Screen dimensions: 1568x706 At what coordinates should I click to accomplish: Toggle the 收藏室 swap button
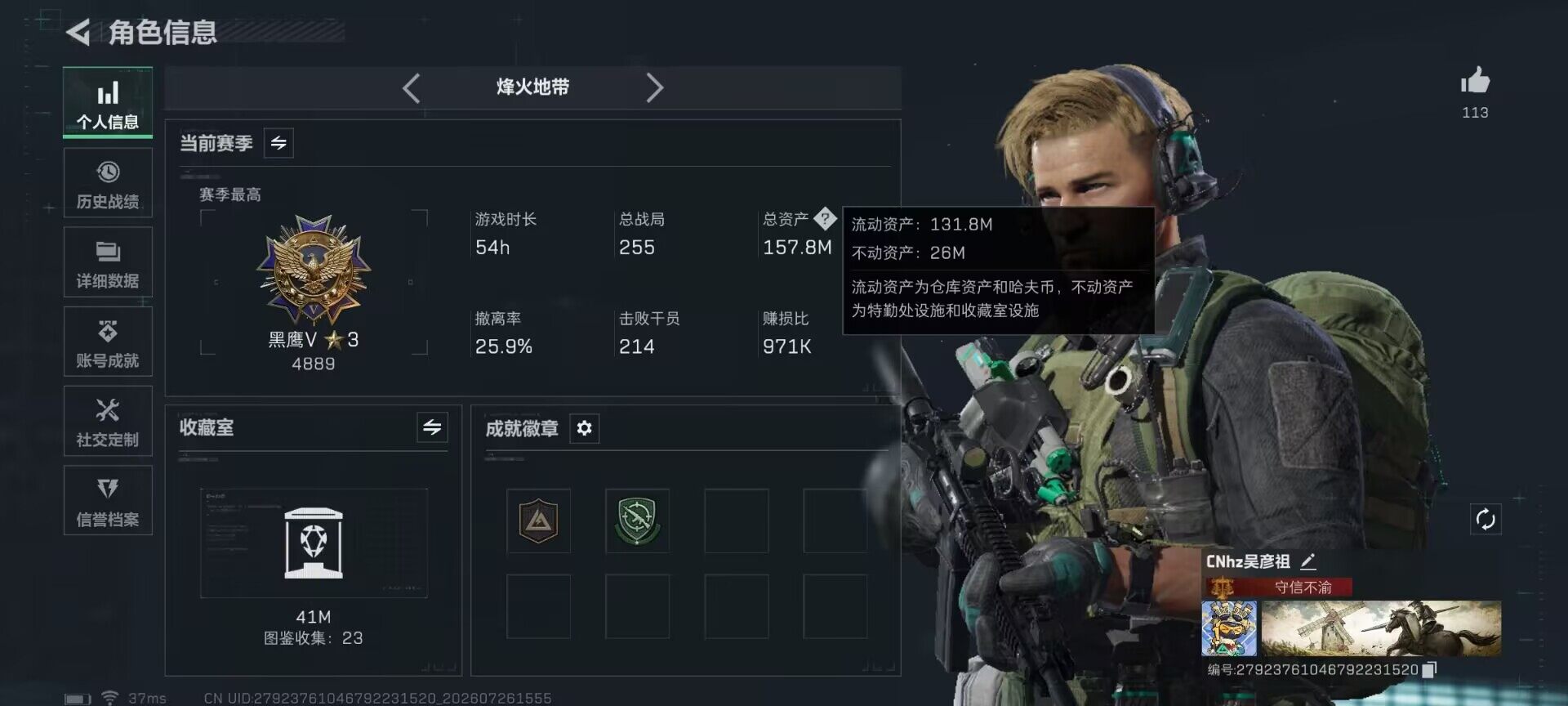click(x=432, y=427)
